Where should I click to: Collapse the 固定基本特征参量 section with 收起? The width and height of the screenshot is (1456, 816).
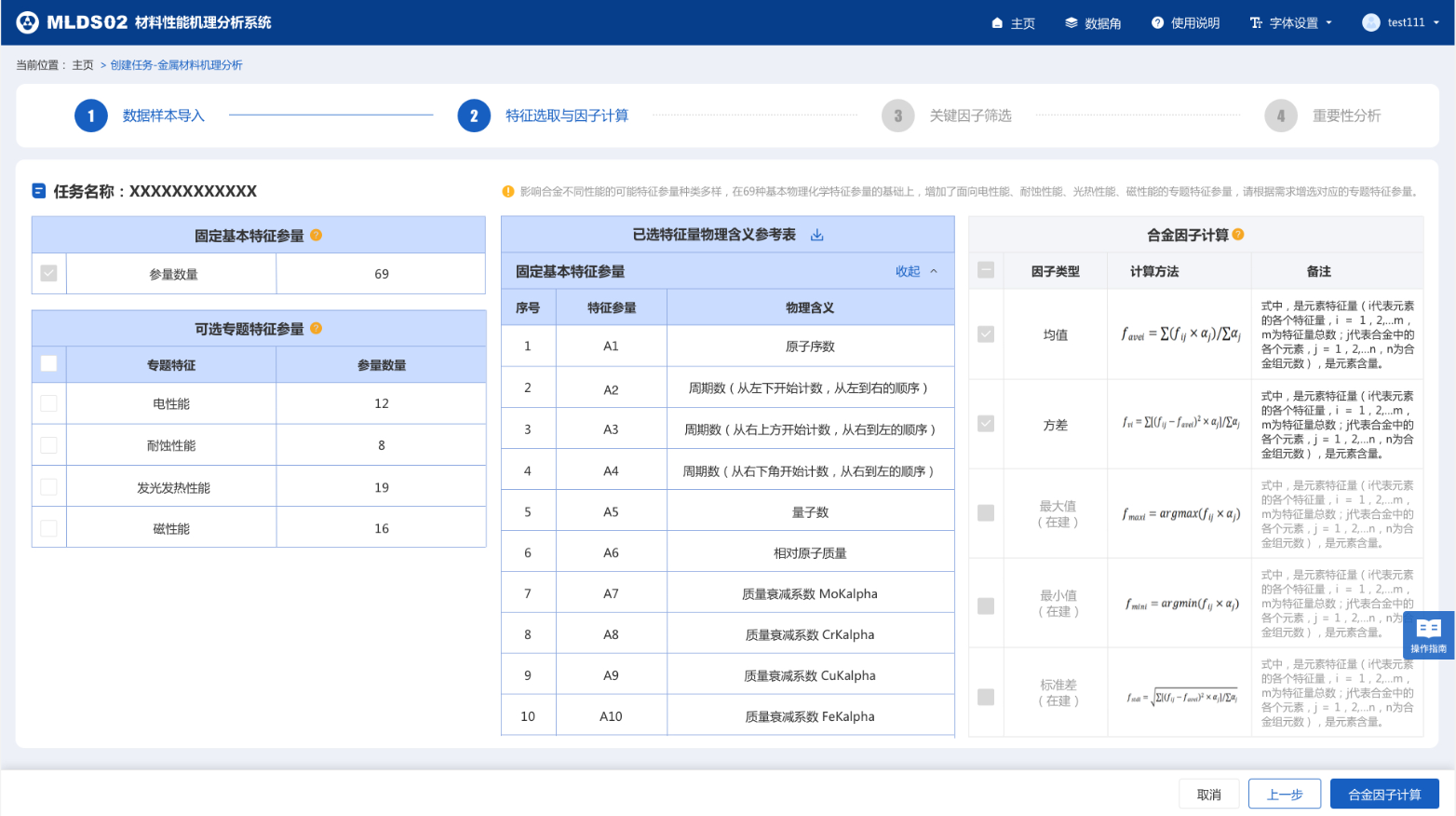pos(916,271)
